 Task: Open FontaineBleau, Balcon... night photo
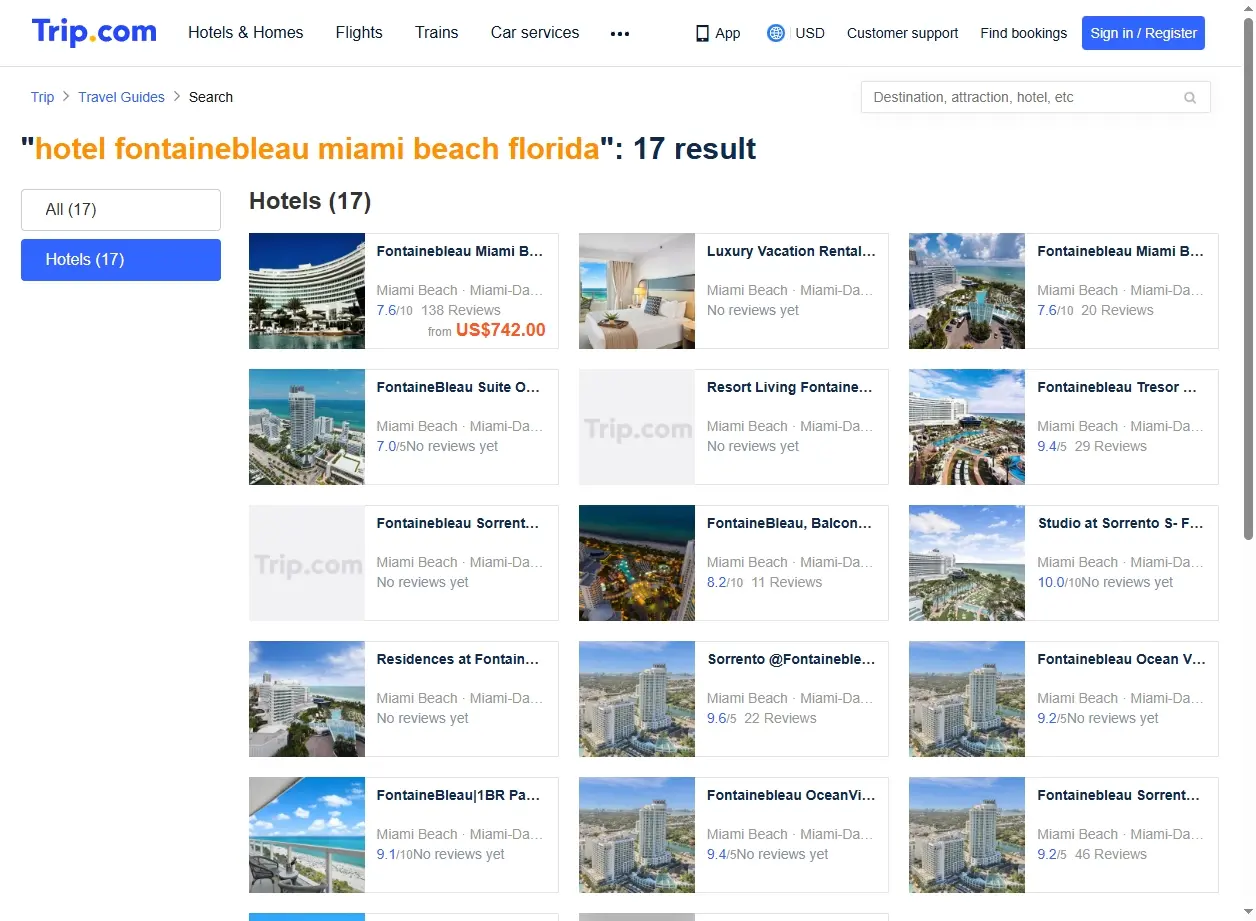[x=637, y=563]
